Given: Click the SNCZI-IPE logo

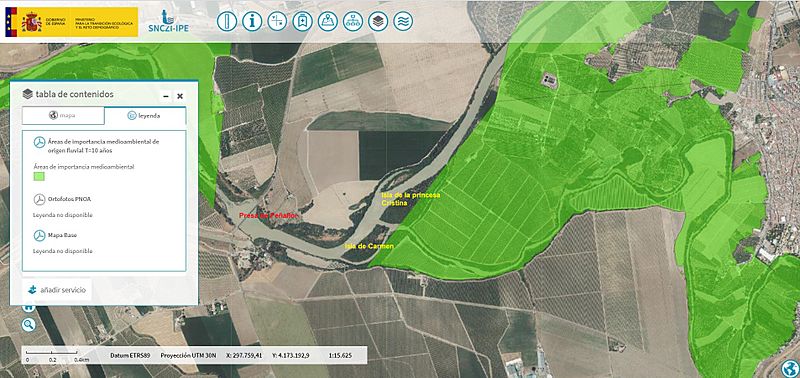Looking at the screenshot, I should [168, 21].
